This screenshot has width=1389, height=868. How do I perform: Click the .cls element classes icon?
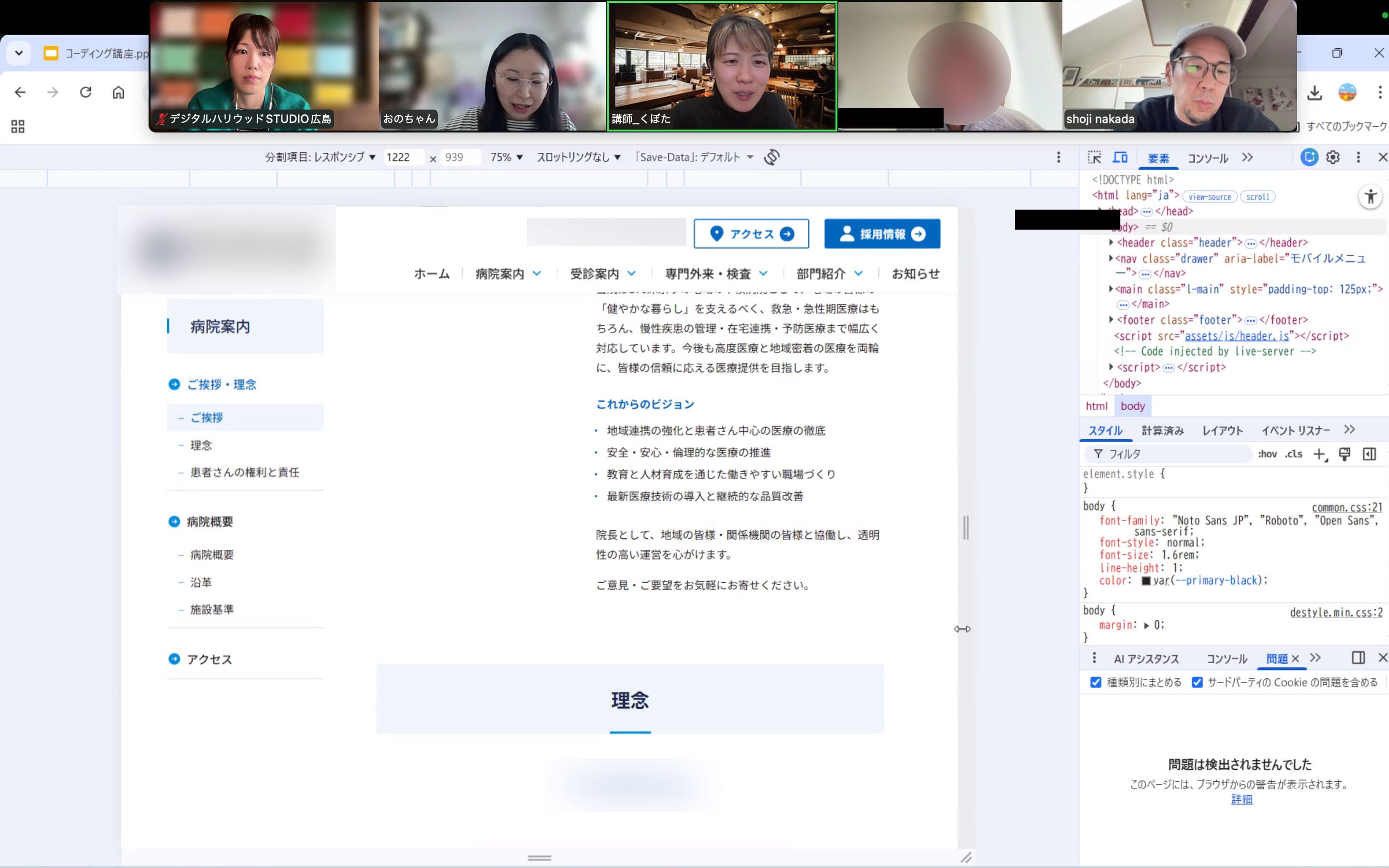coord(1293,454)
